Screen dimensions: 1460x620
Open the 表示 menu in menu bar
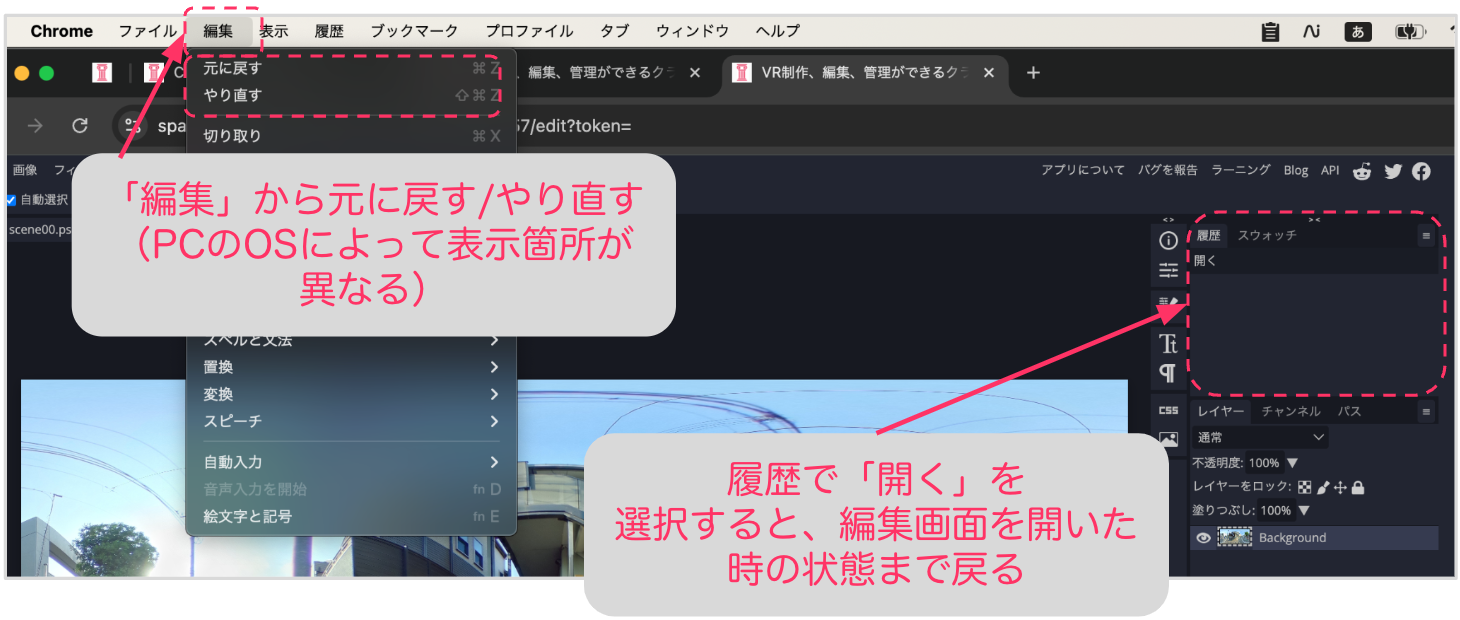274,31
